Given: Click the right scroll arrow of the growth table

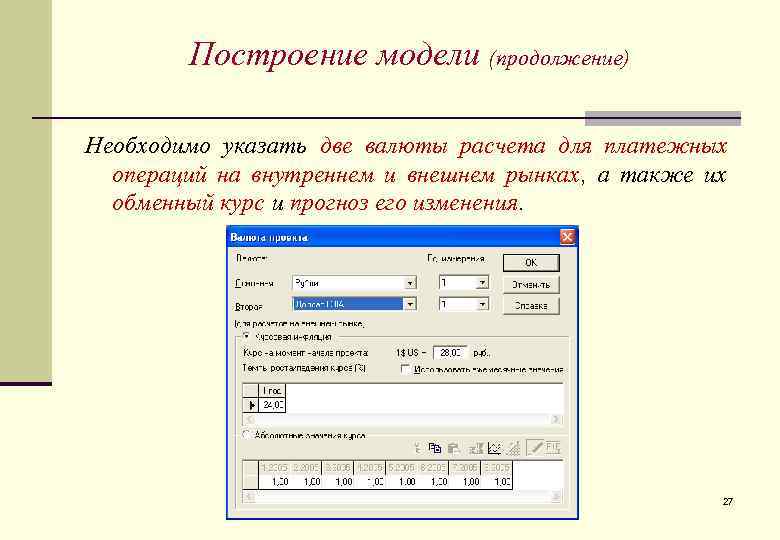Looking at the screenshot, I should (556, 419).
